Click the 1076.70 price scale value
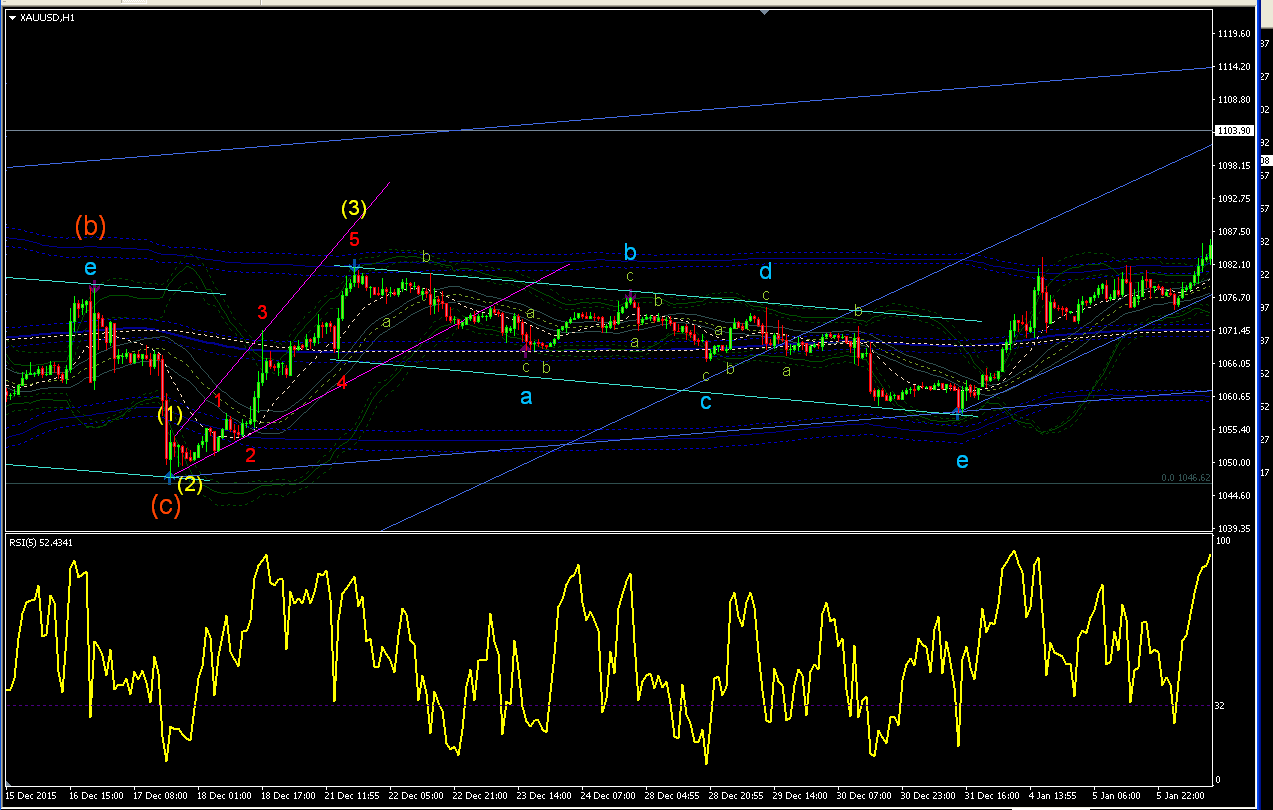 (x=1235, y=298)
